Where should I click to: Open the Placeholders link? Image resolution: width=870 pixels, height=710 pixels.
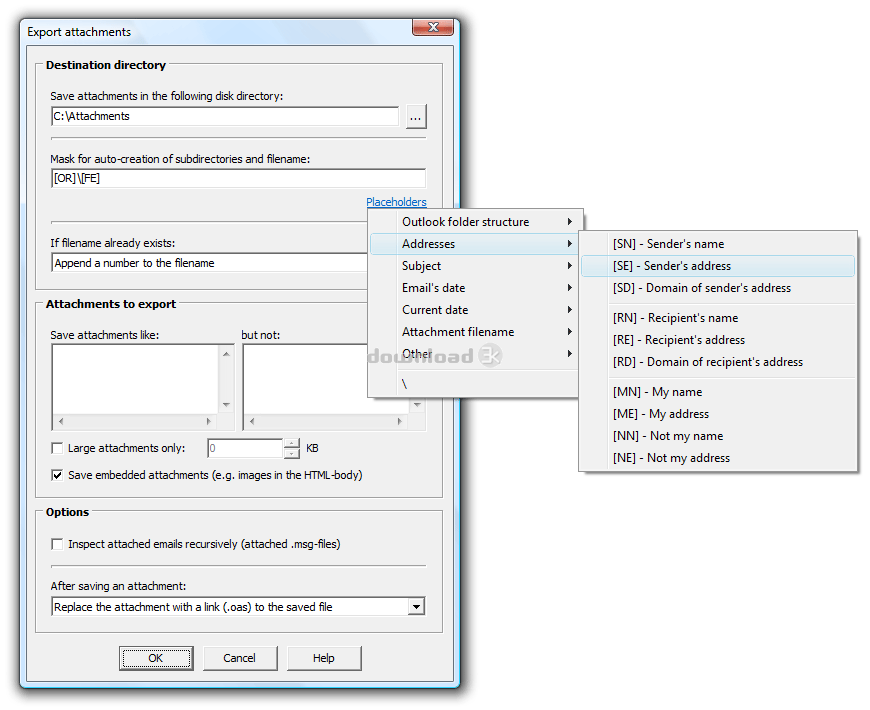tap(396, 202)
